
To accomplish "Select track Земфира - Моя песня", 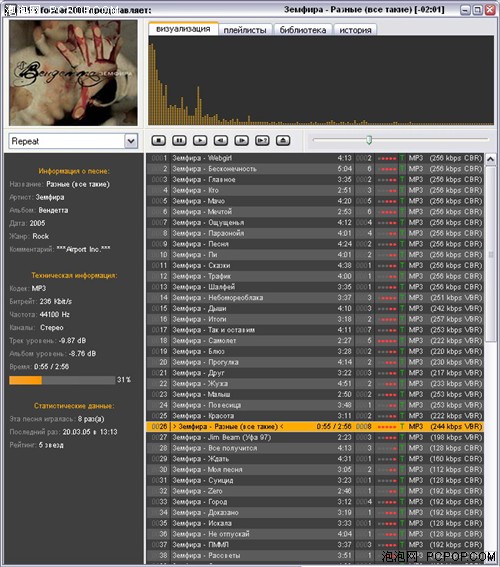I will point(315,469).
